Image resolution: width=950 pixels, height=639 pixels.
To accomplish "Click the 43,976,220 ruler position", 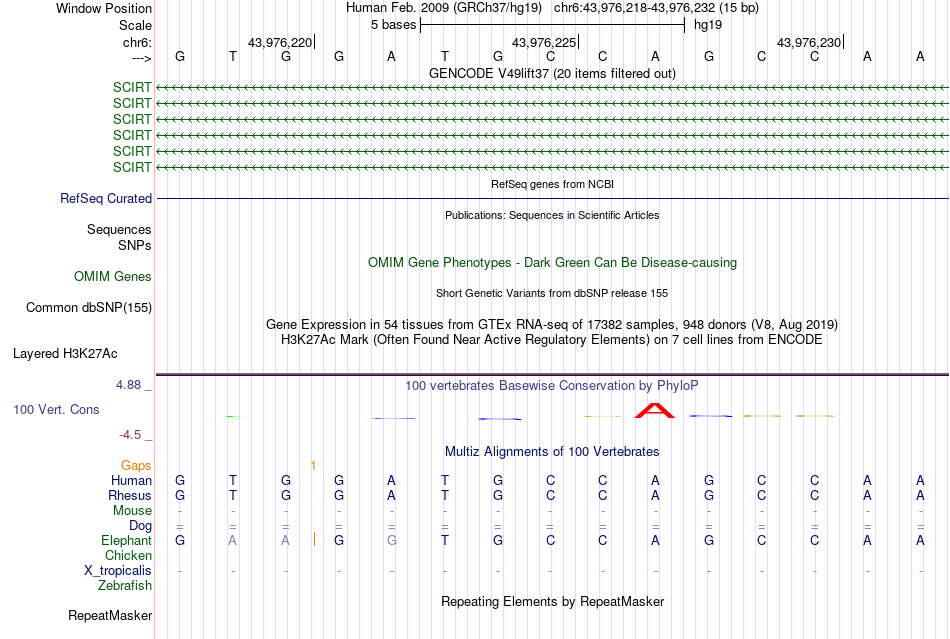I will point(280,42).
